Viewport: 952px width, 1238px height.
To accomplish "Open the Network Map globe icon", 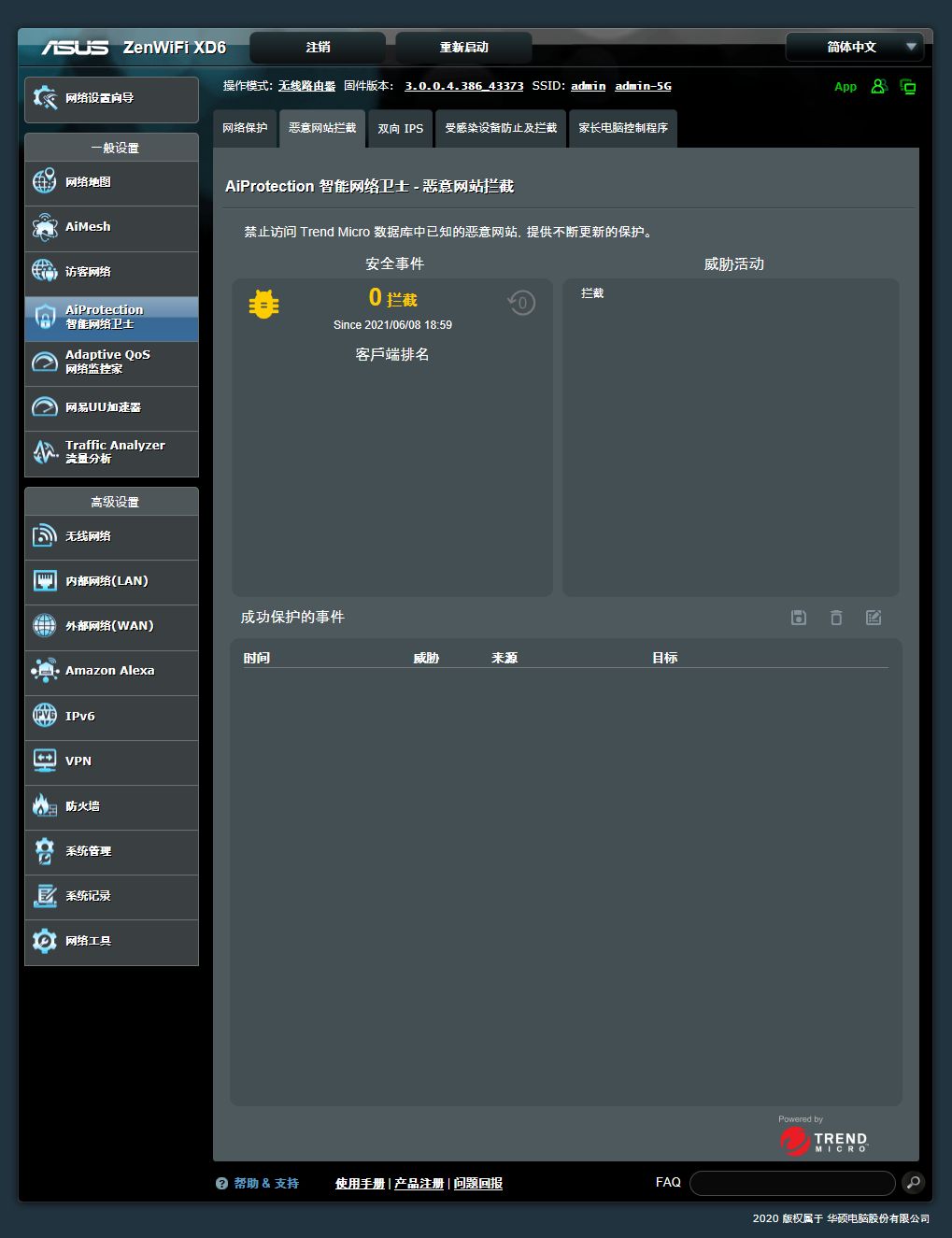I will point(45,181).
